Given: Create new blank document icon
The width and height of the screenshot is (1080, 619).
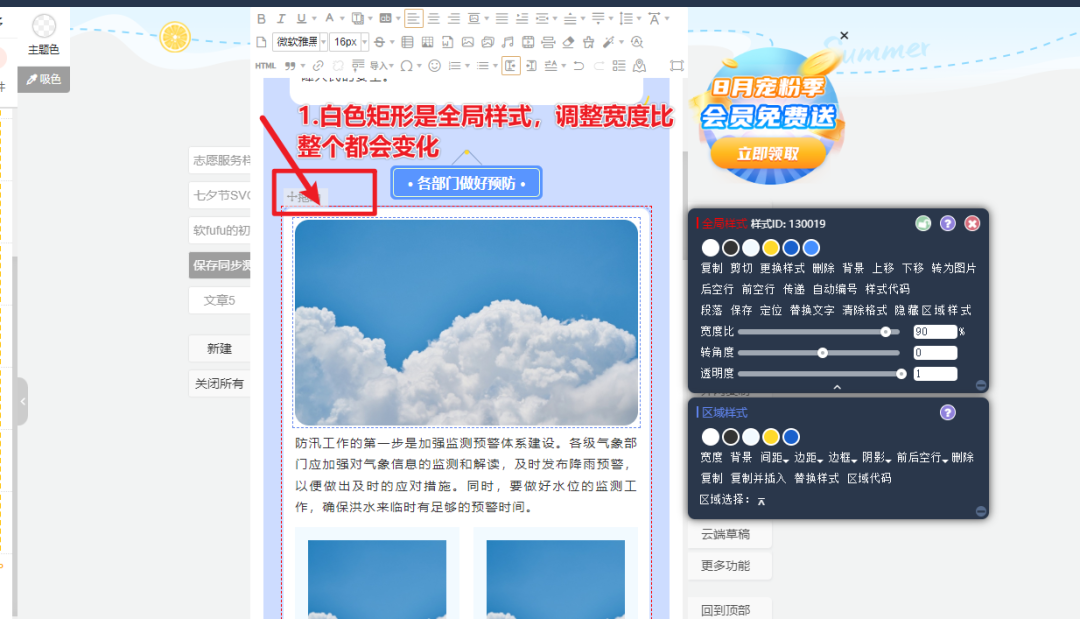Looking at the screenshot, I should tap(261, 42).
